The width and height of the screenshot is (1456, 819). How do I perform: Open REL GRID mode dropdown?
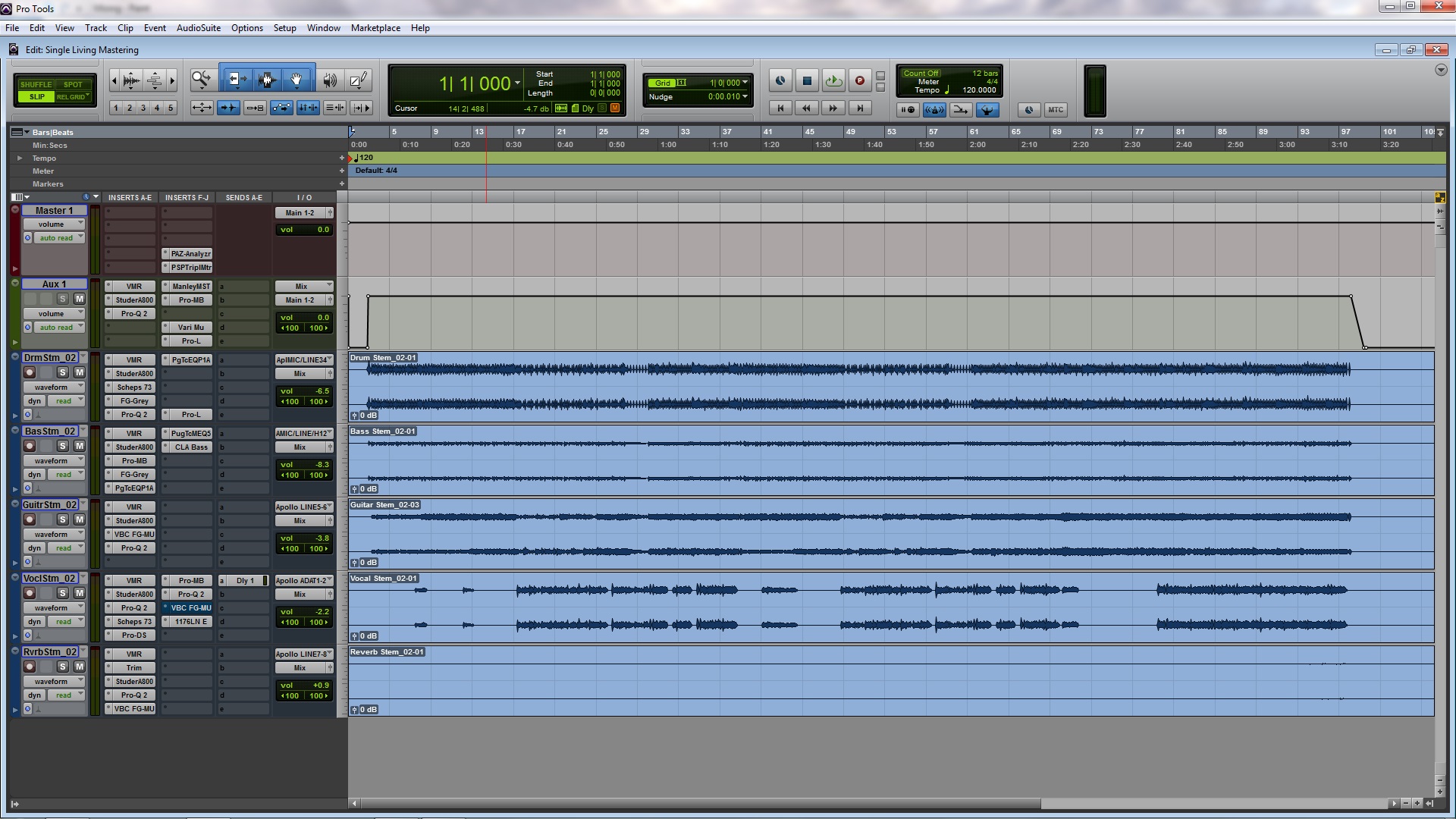click(73, 96)
